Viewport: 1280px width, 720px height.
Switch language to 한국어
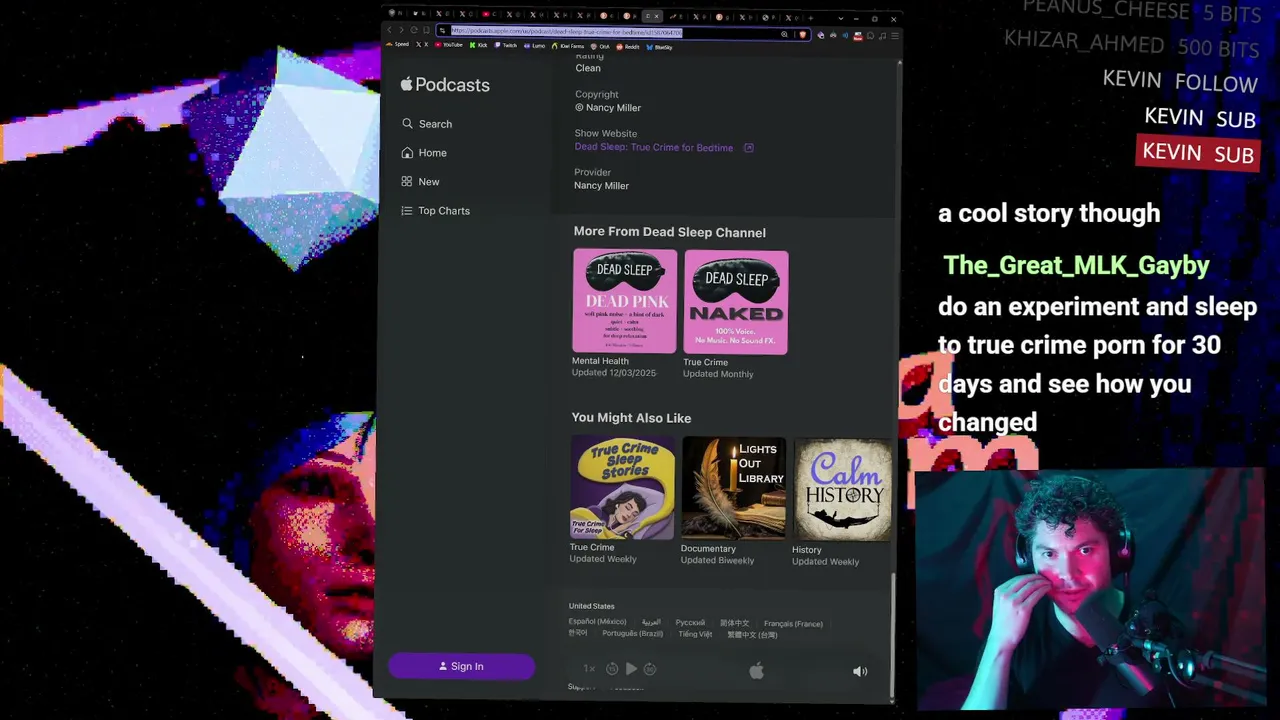pos(578,633)
